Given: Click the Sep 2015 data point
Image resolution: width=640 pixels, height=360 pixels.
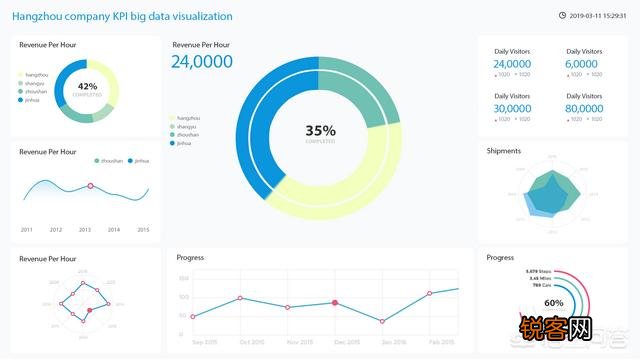Looking at the screenshot, I should tap(193, 317).
